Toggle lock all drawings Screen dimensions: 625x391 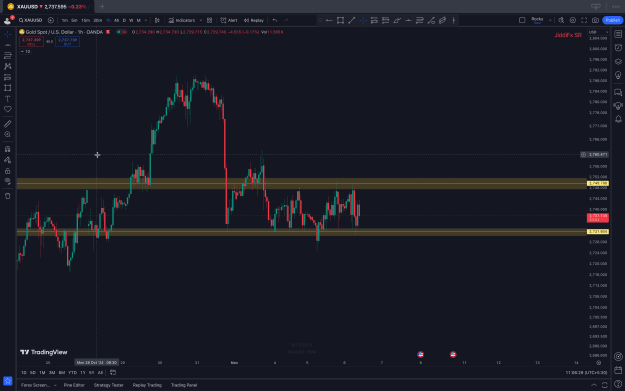8,171
